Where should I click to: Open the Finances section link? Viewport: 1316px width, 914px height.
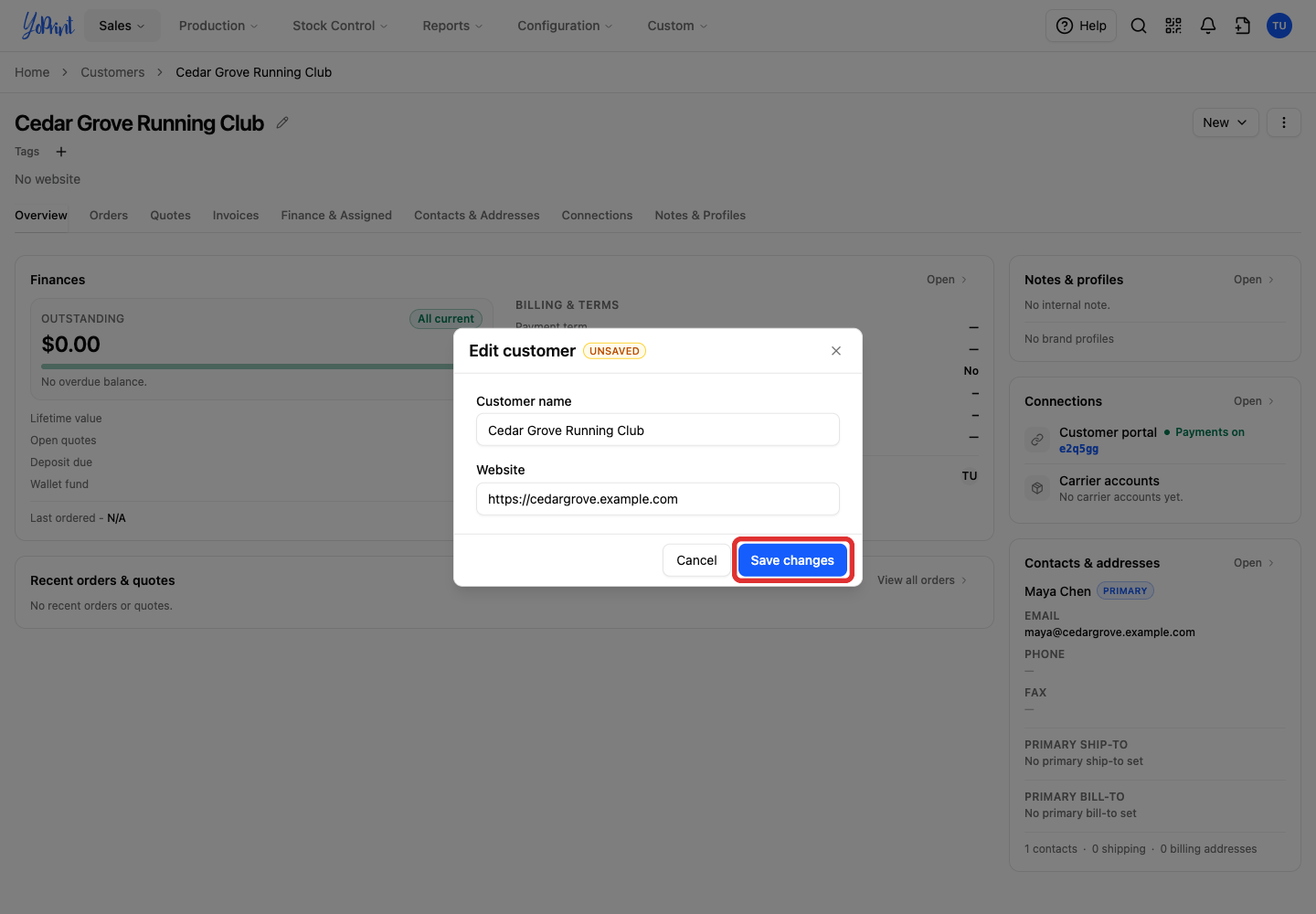[947, 280]
